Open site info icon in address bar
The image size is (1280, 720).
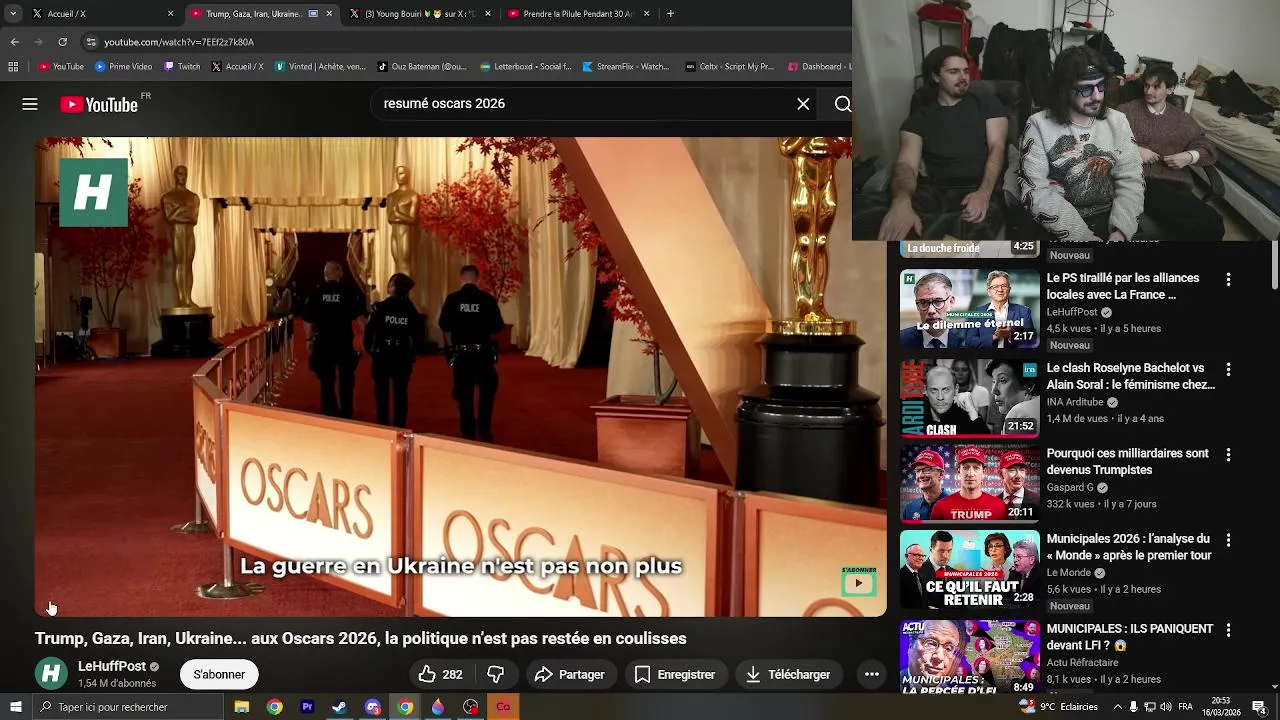[91, 42]
